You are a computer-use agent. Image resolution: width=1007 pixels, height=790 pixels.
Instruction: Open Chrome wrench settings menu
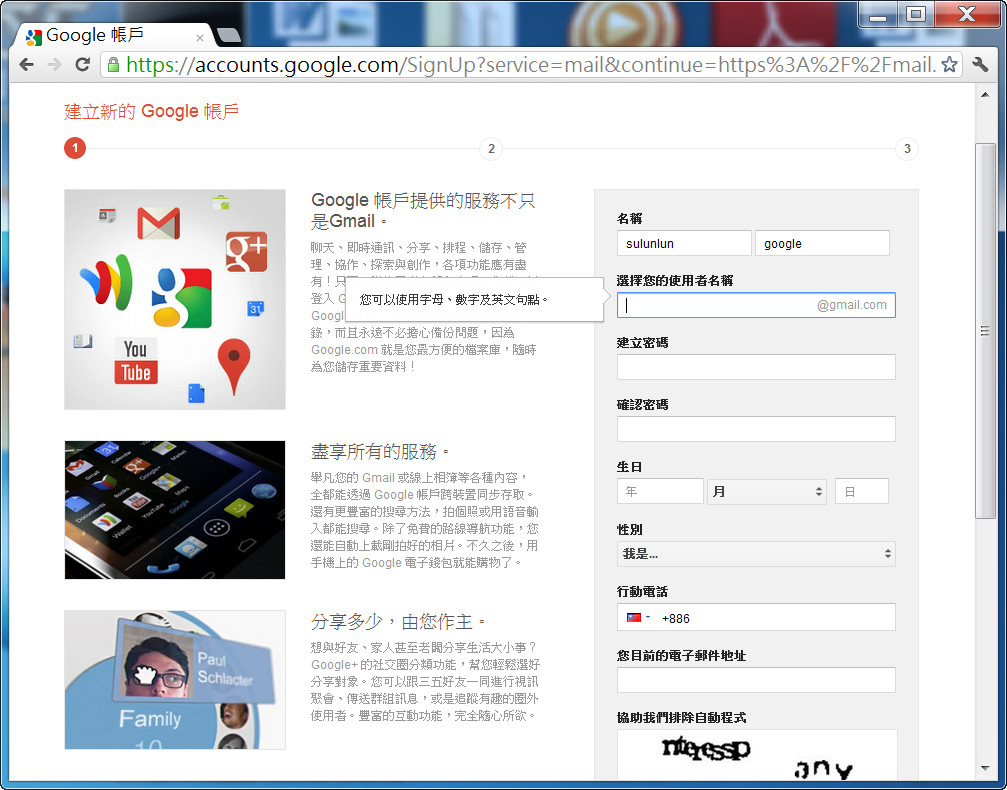[980, 64]
